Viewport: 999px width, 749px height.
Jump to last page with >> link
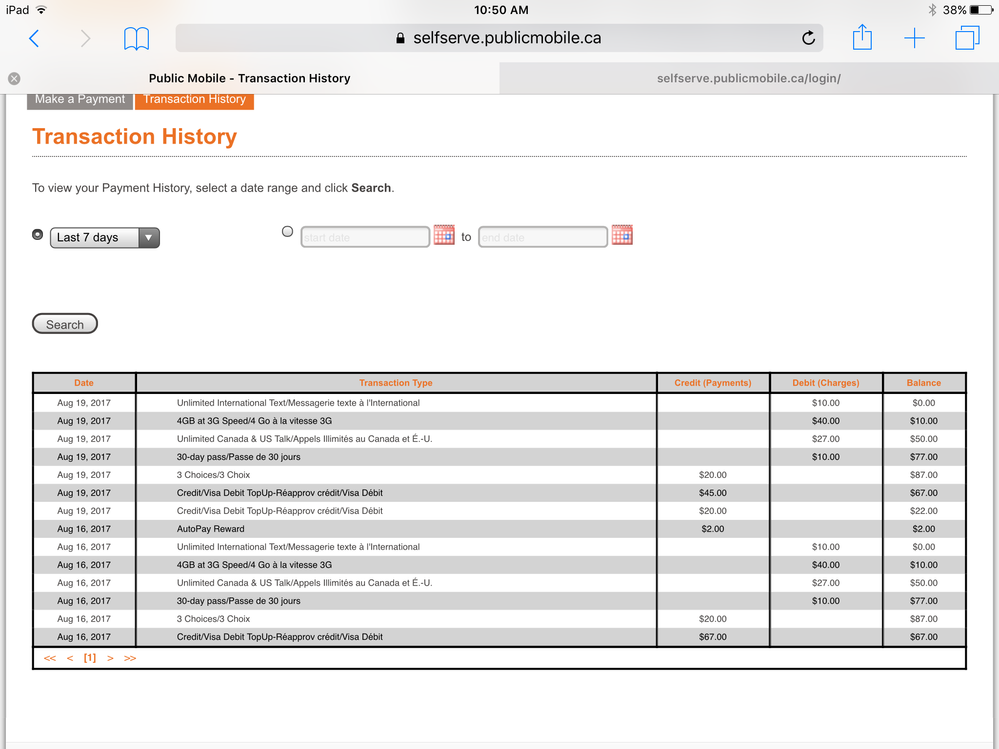130,658
